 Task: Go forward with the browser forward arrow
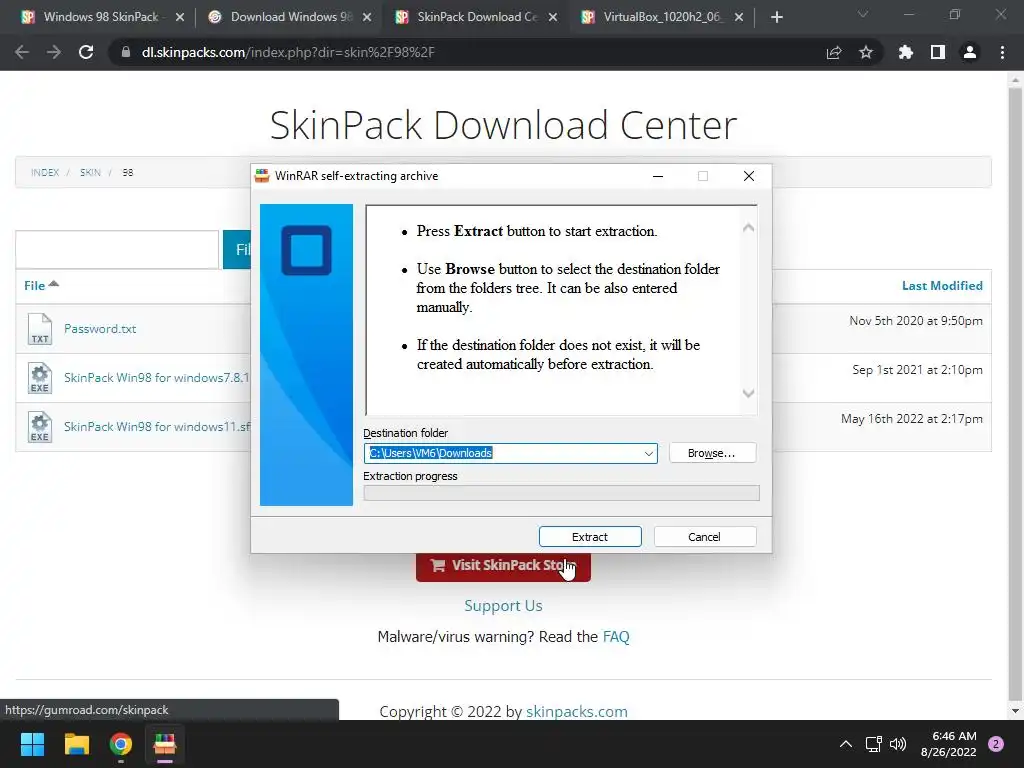coord(54,52)
